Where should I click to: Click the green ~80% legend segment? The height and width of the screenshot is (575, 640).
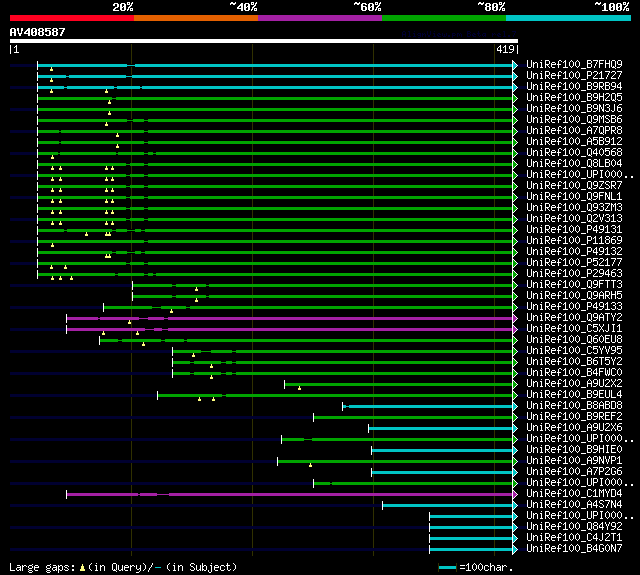pyautogui.click(x=444, y=18)
